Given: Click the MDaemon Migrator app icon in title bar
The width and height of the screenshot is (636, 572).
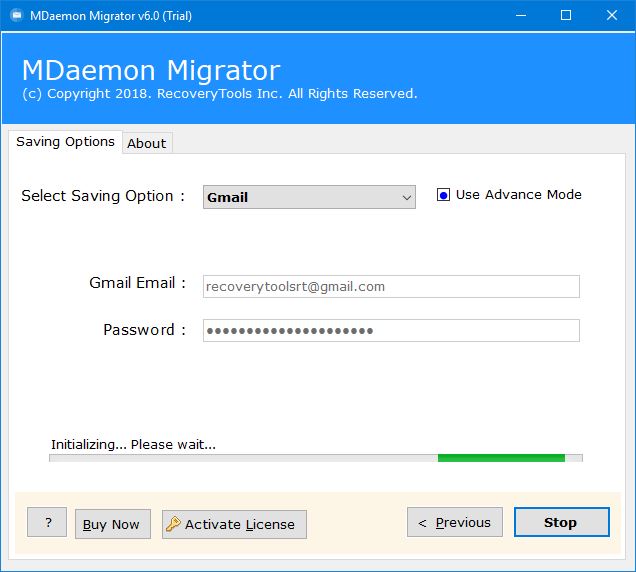Looking at the screenshot, I should (x=17, y=15).
